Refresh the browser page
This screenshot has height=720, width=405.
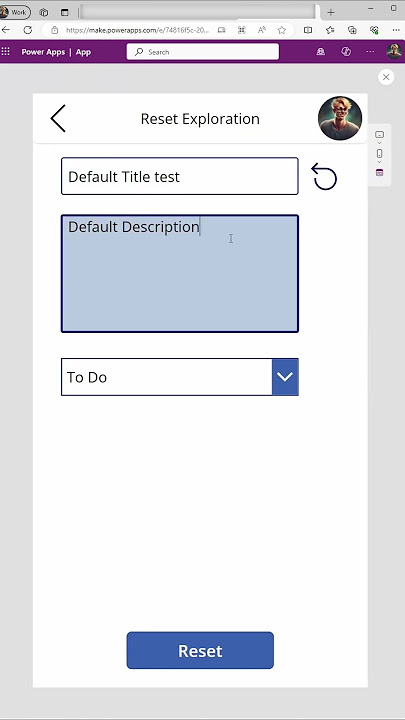point(28,30)
